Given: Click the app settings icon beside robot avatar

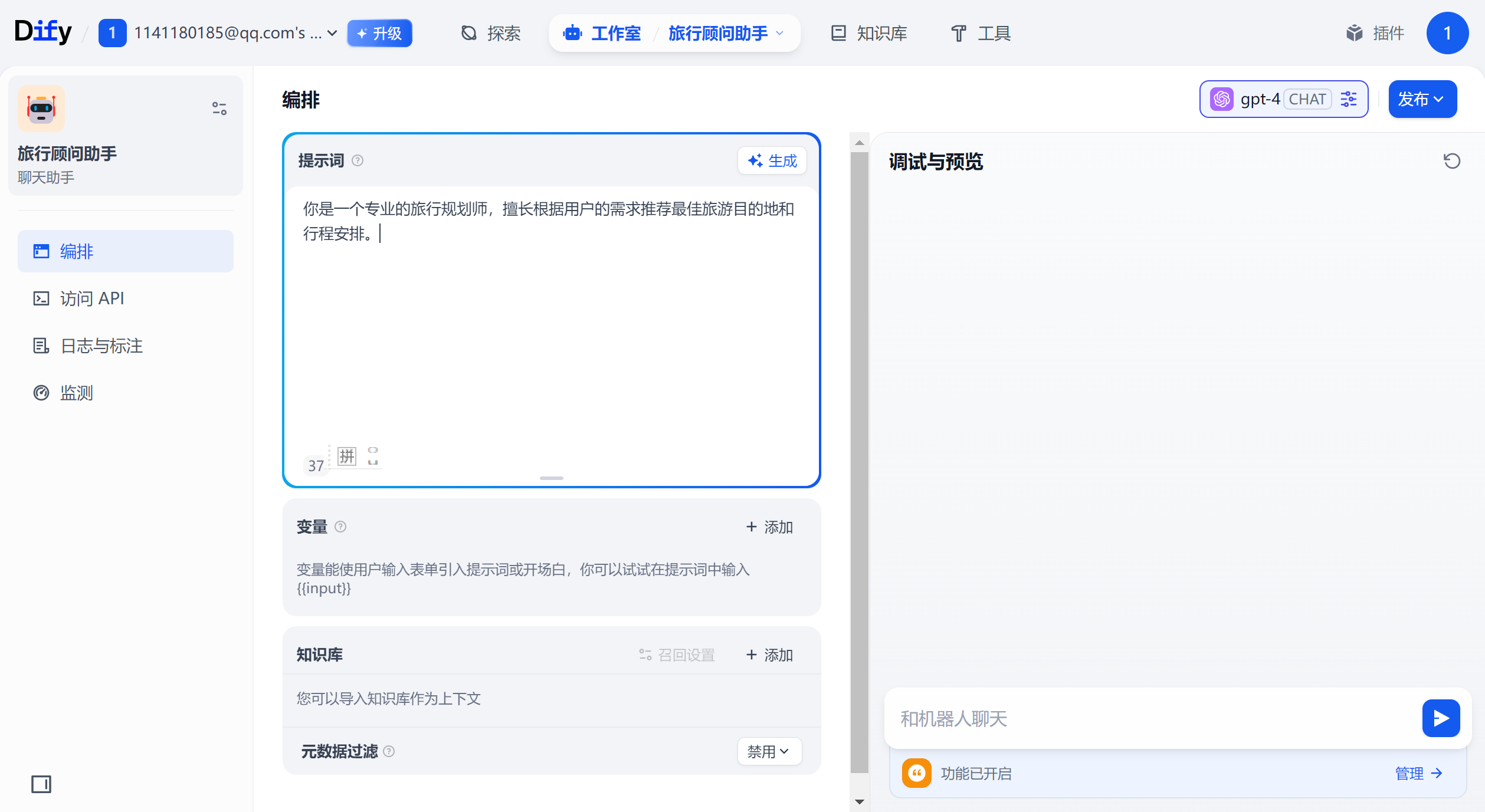Looking at the screenshot, I should coord(219,109).
